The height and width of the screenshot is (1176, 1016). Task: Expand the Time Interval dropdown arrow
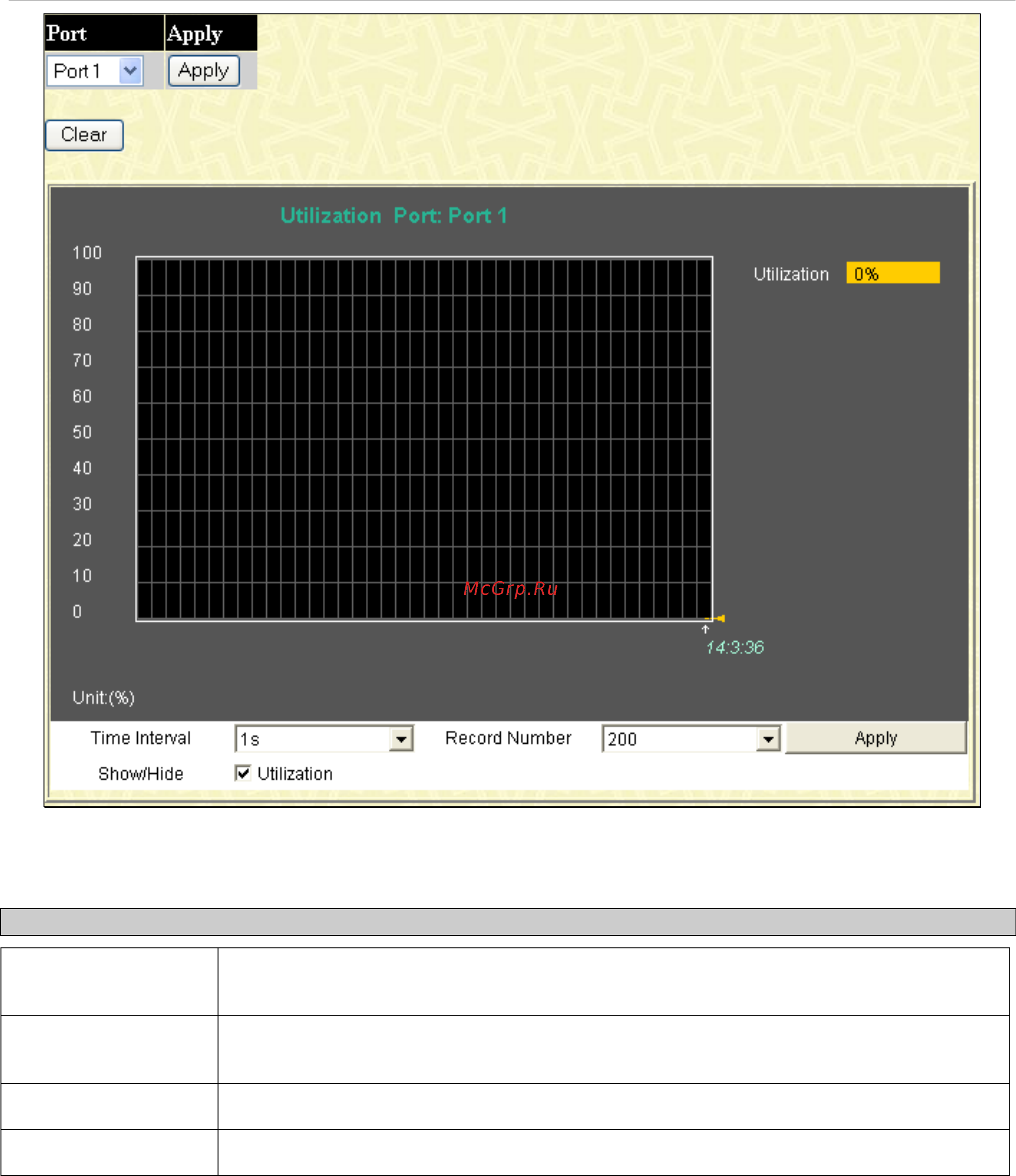[401, 739]
